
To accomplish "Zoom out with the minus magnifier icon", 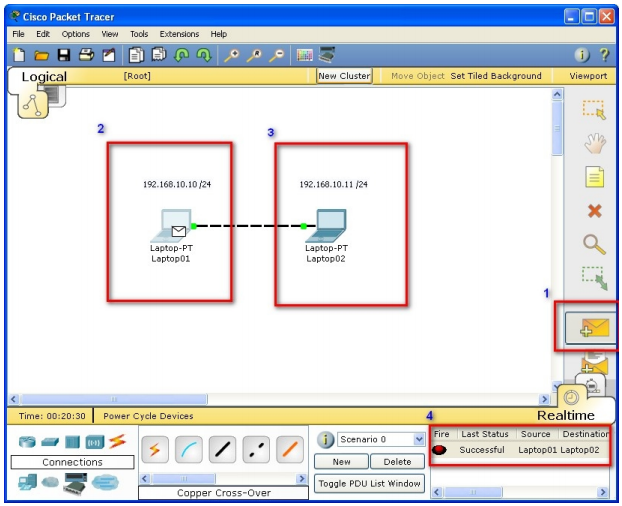I will point(277,56).
